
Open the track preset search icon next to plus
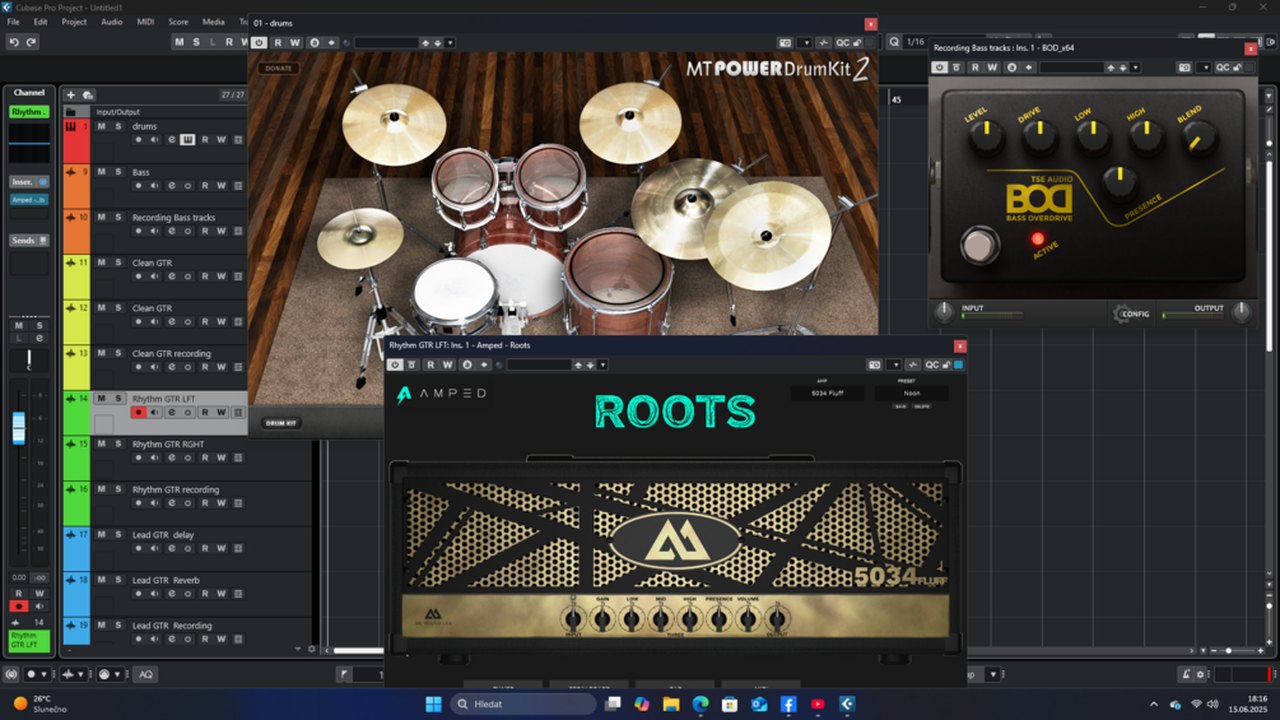[x=87, y=95]
